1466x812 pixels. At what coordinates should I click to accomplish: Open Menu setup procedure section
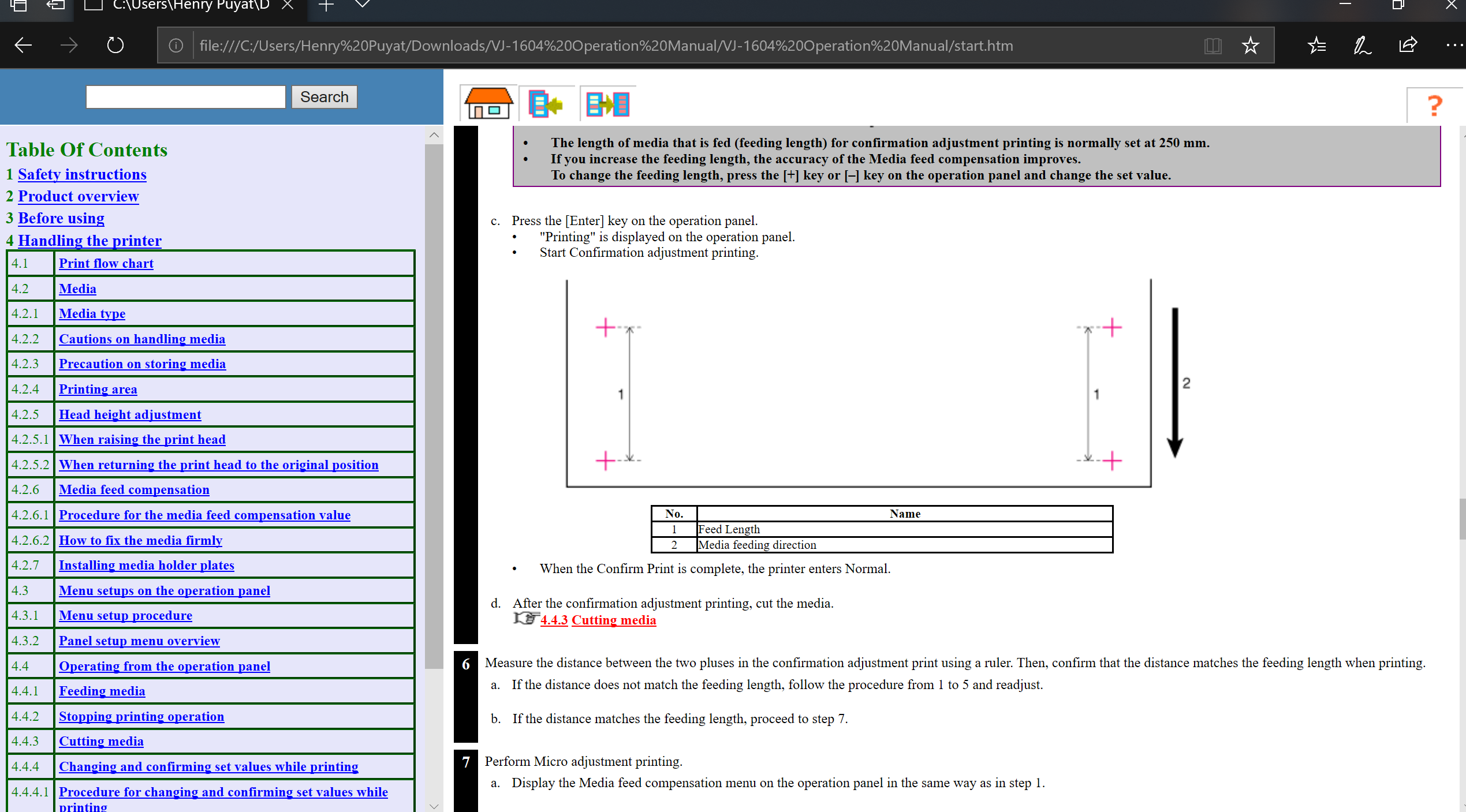click(x=125, y=615)
